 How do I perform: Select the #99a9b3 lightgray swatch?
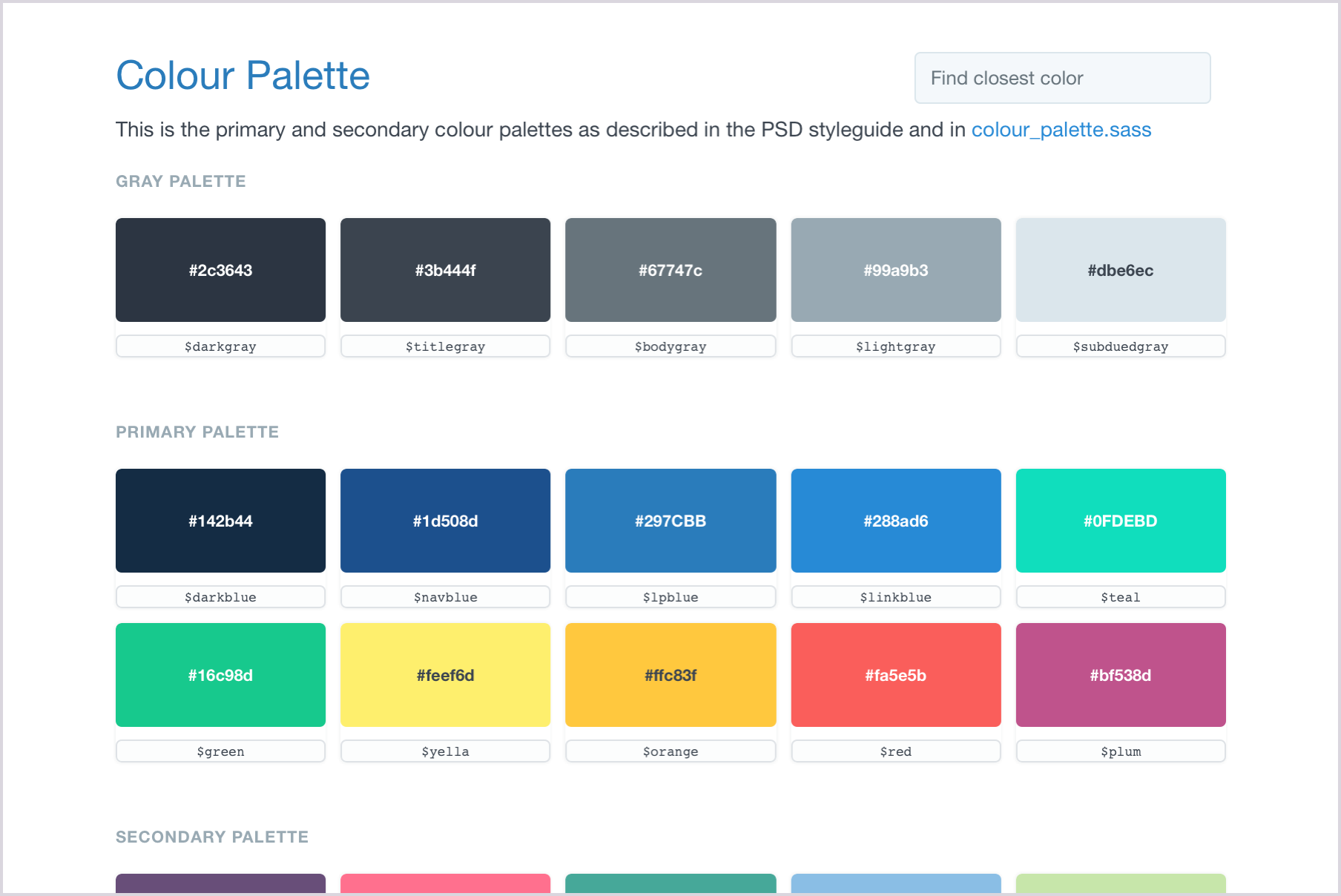tap(896, 270)
